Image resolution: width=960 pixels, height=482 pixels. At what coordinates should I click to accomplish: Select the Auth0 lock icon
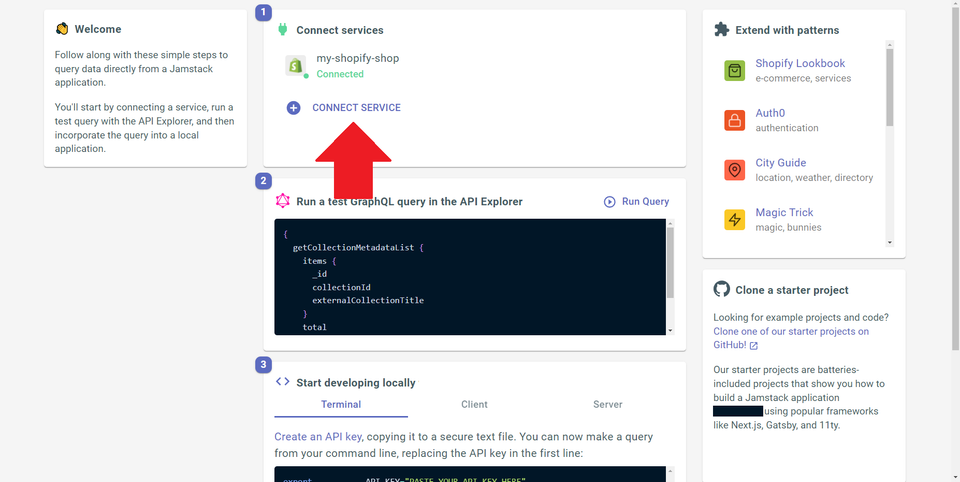point(735,121)
